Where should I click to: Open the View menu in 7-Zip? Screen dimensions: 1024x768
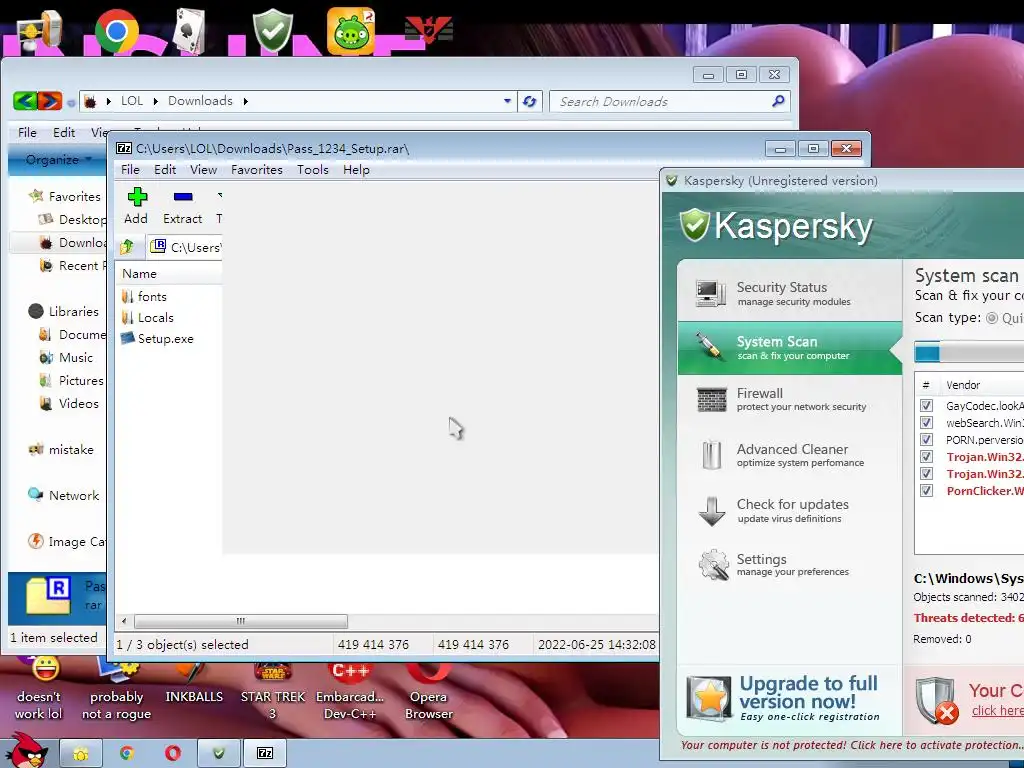point(203,170)
